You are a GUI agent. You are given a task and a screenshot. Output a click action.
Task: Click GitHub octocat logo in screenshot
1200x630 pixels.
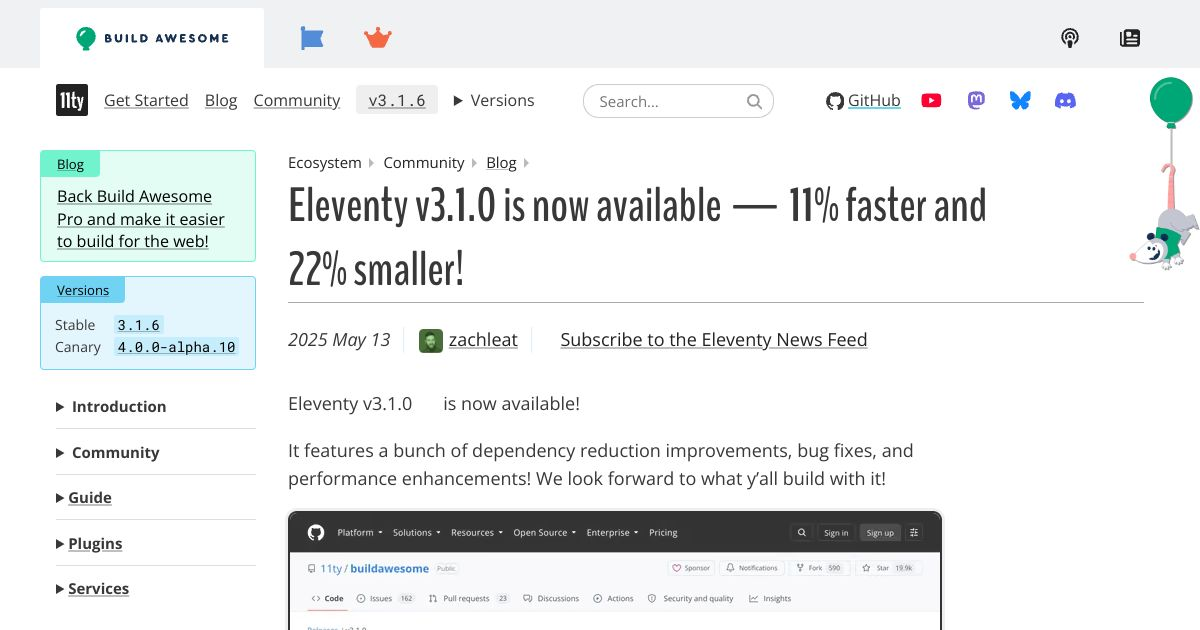(316, 532)
